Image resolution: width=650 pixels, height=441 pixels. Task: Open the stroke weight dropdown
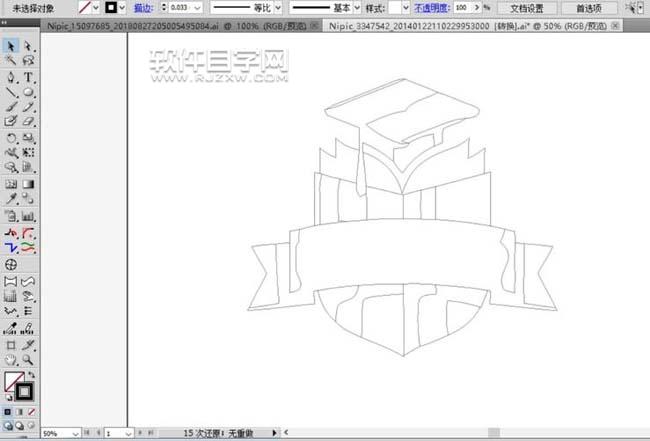[197, 7]
